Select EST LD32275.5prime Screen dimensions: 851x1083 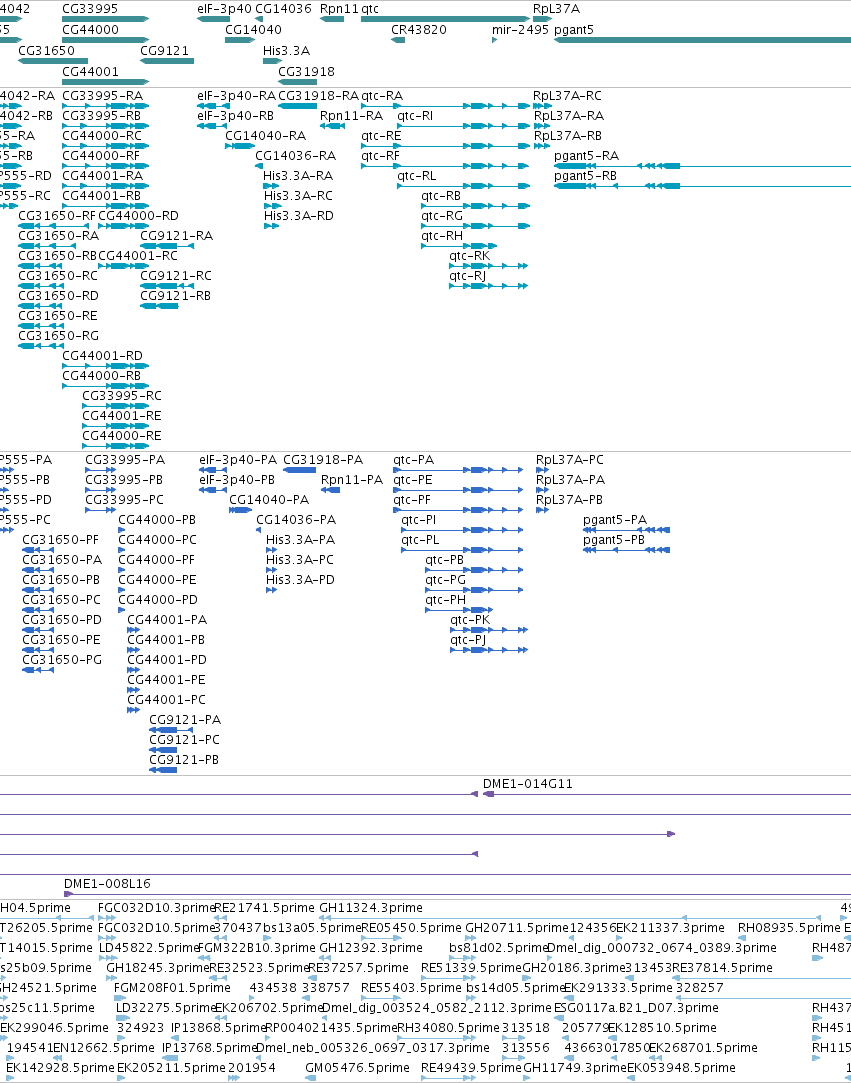166,1008
